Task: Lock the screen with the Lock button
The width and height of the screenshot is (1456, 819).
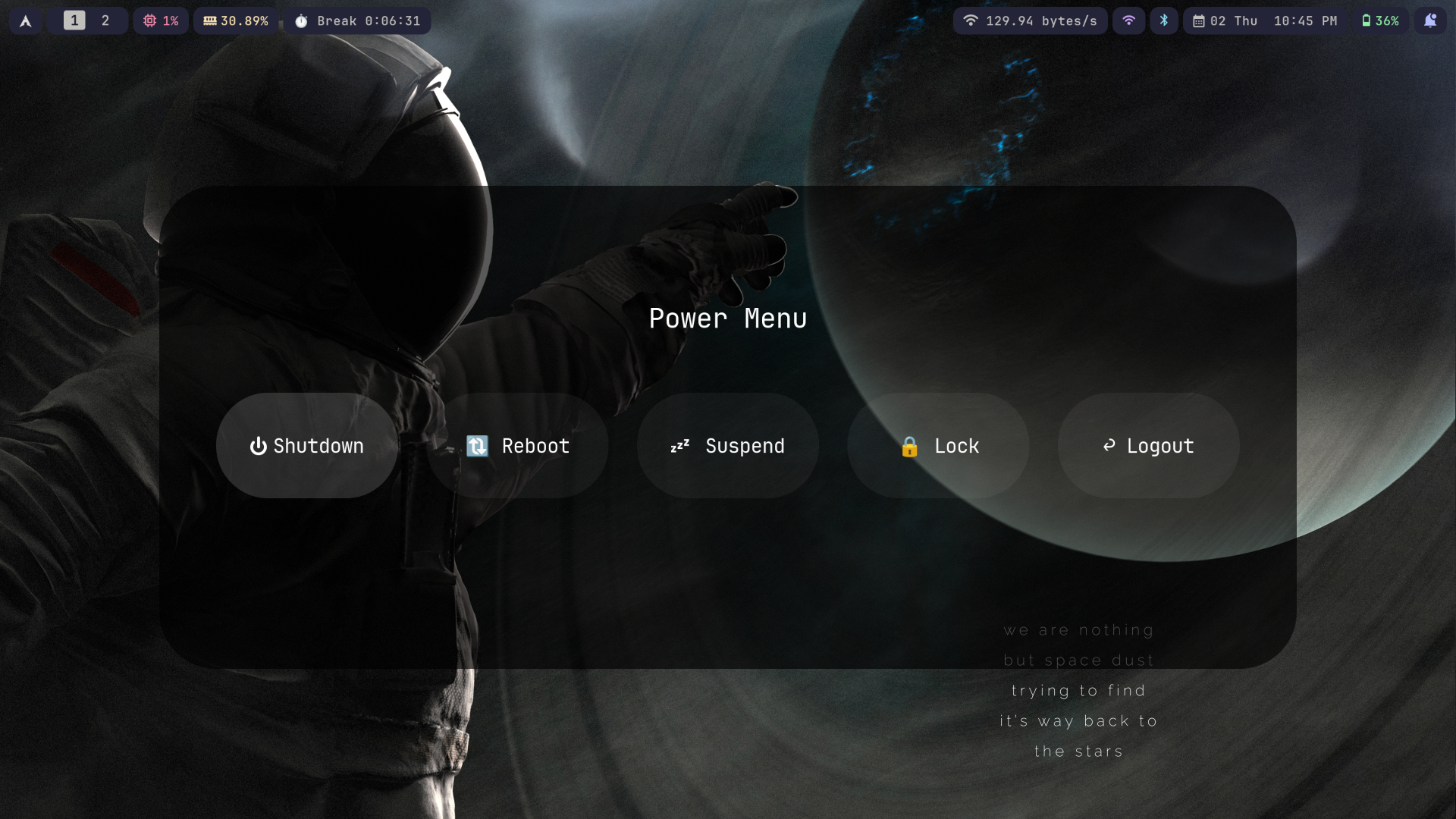Action: (x=938, y=446)
